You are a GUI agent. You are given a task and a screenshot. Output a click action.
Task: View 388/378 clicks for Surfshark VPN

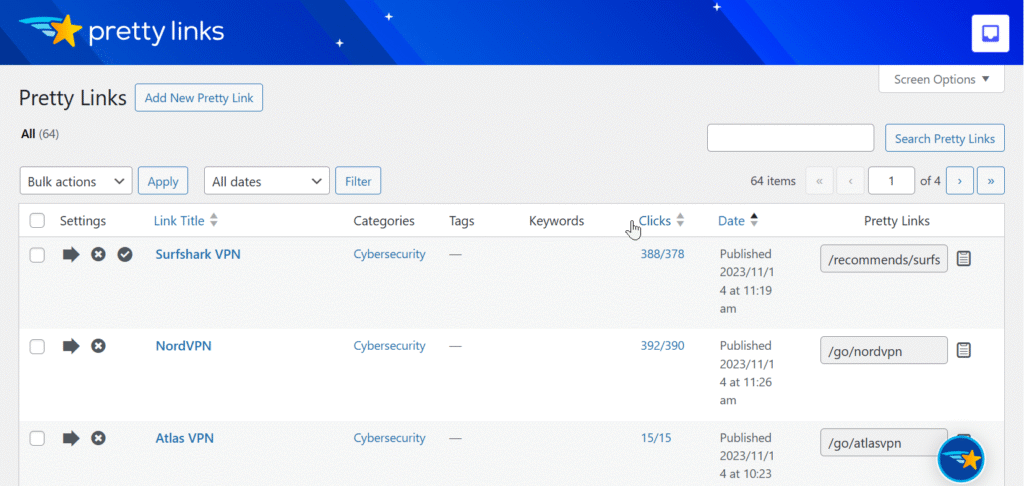pyautogui.click(x=662, y=254)
